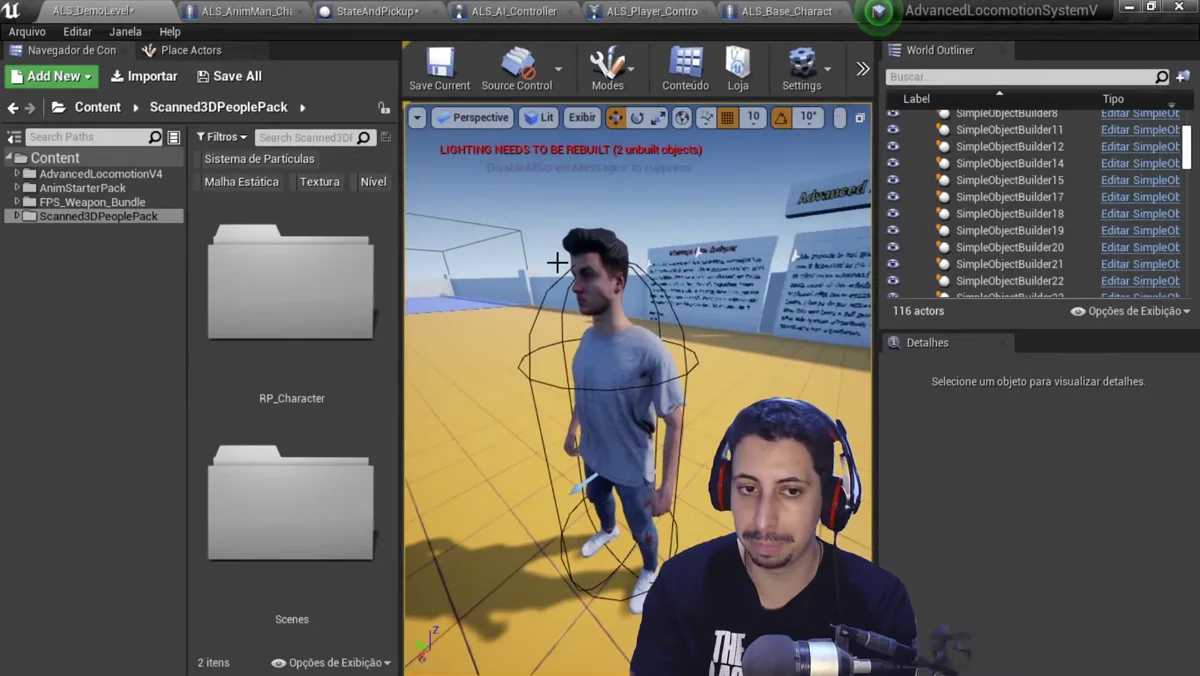Click the world coordinate space globe icon
Viewport: 1200px width, 676px height.
pos(682,118)
